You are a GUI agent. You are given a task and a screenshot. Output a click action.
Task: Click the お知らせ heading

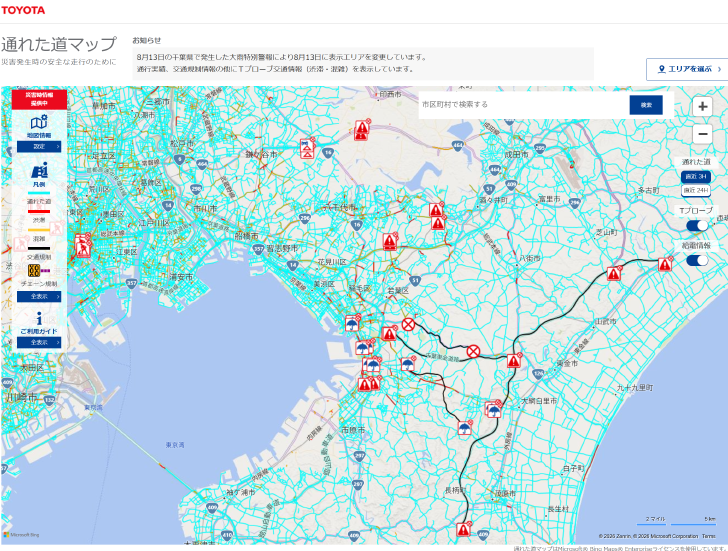tap(147, 40)
